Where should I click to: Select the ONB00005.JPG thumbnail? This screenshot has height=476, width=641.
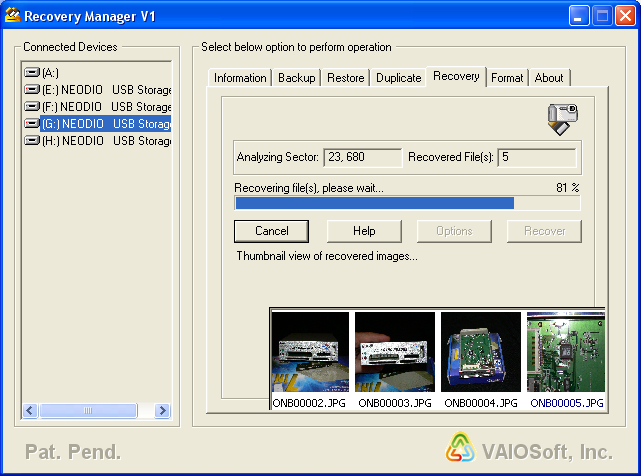pyautogui.click(x=566, y=352)
